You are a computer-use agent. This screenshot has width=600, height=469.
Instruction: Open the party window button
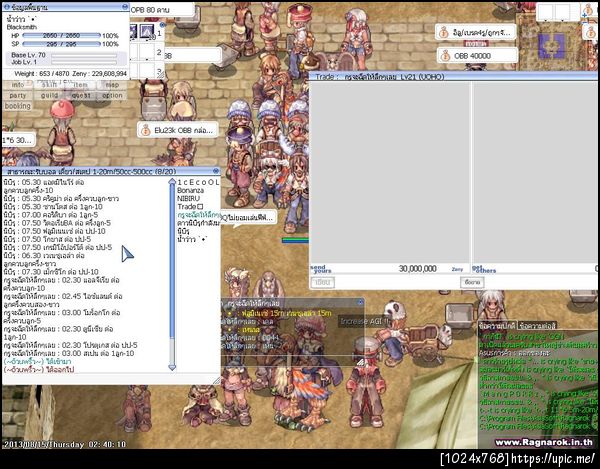coord(18,95)
